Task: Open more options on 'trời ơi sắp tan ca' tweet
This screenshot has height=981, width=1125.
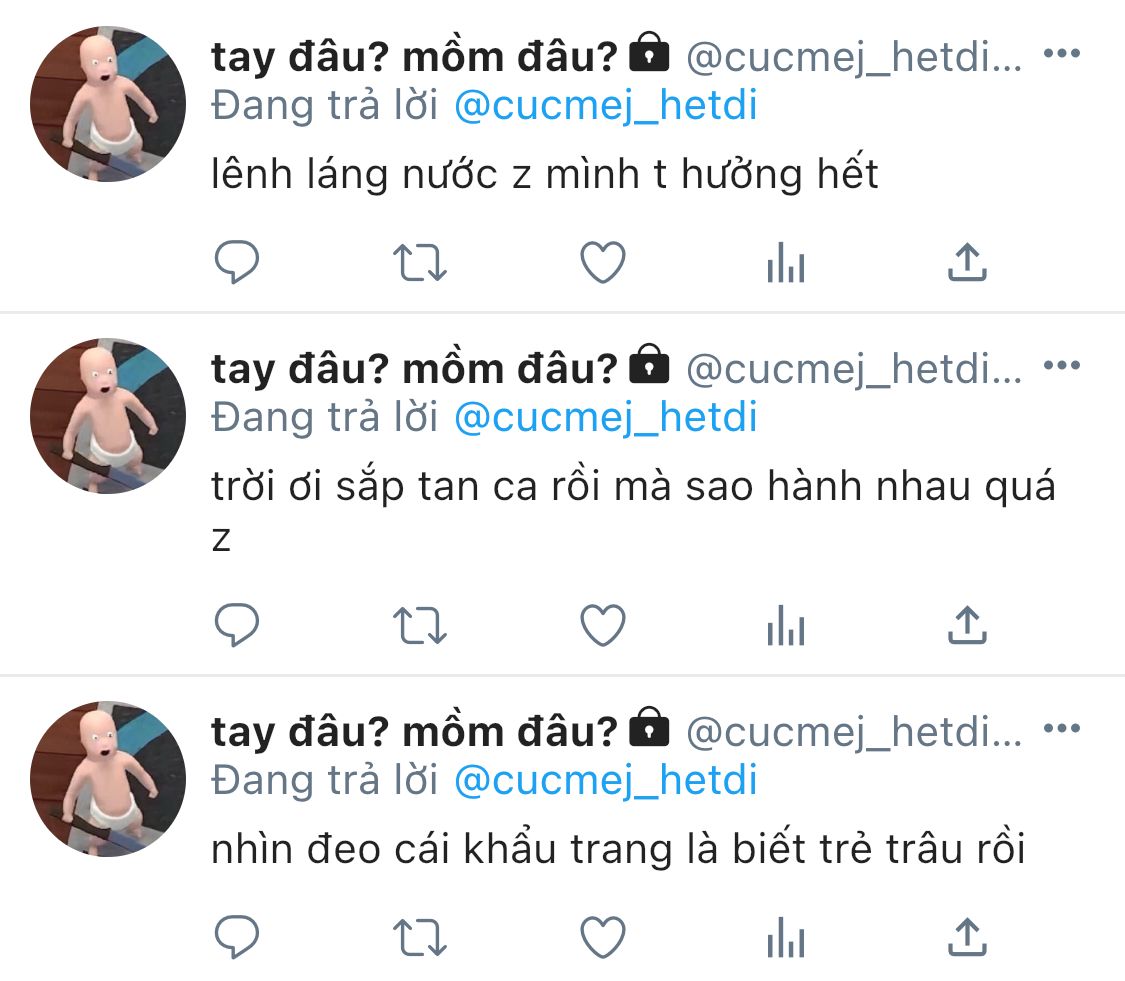Action: [1061, 367]
